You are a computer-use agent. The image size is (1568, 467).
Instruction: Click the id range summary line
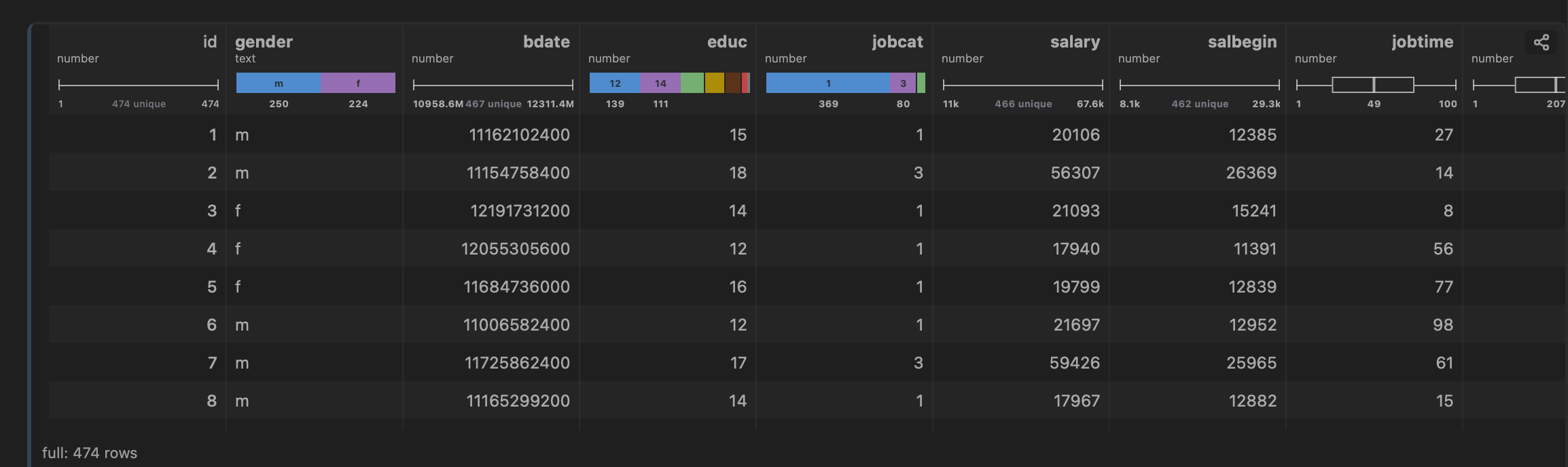coord(139,85)
